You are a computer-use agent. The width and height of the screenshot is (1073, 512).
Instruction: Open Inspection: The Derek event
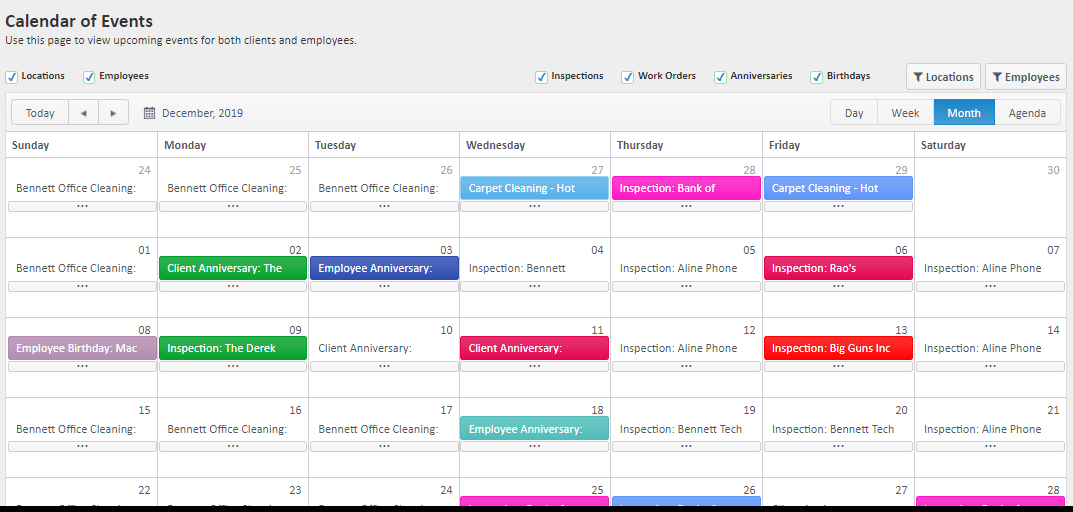(x=233, y=348)
